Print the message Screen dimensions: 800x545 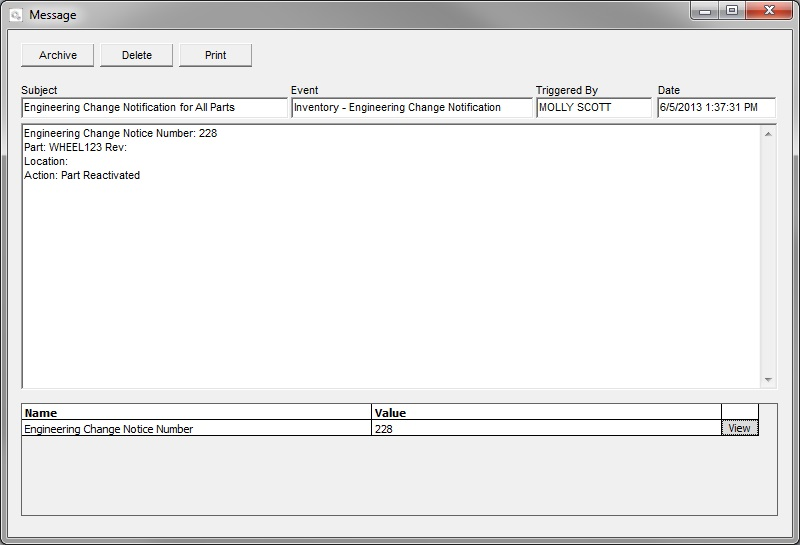[x=215, y=55]
